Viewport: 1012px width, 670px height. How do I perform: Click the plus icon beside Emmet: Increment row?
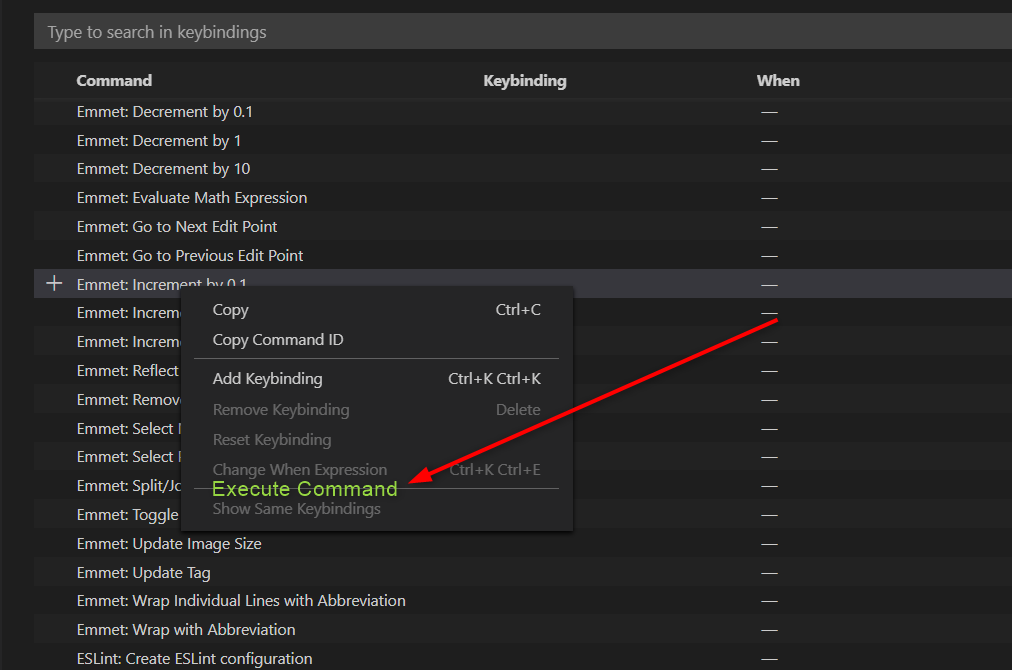pos(54,283)
